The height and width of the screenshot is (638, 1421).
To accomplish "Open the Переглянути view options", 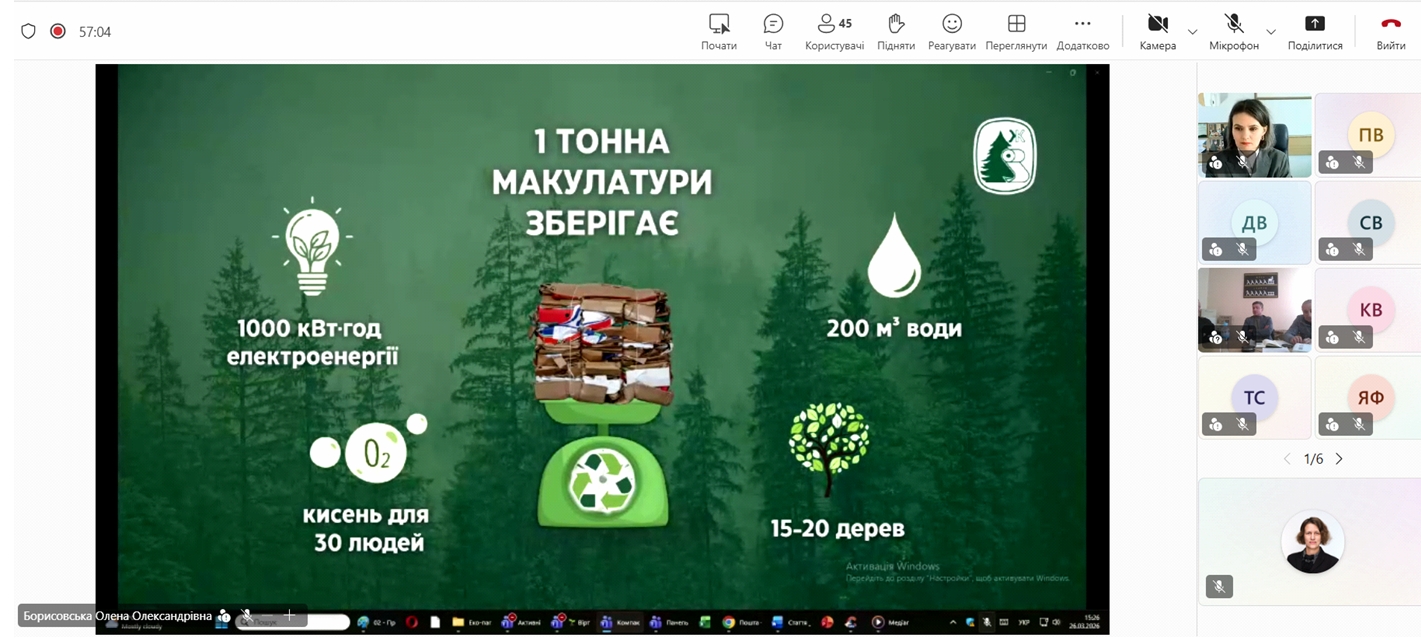I will tap(1016, 32).
